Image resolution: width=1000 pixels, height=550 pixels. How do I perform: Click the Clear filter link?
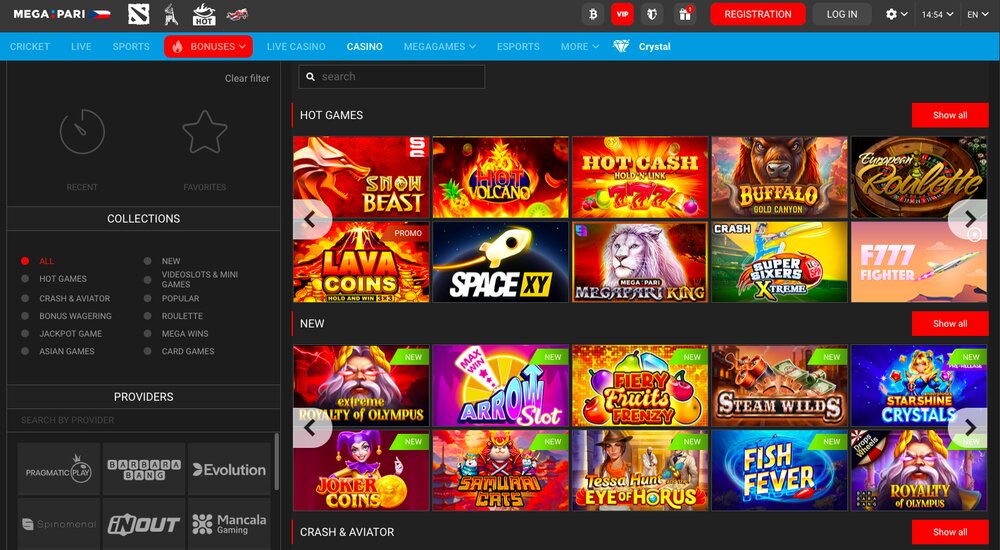[247, 78]
